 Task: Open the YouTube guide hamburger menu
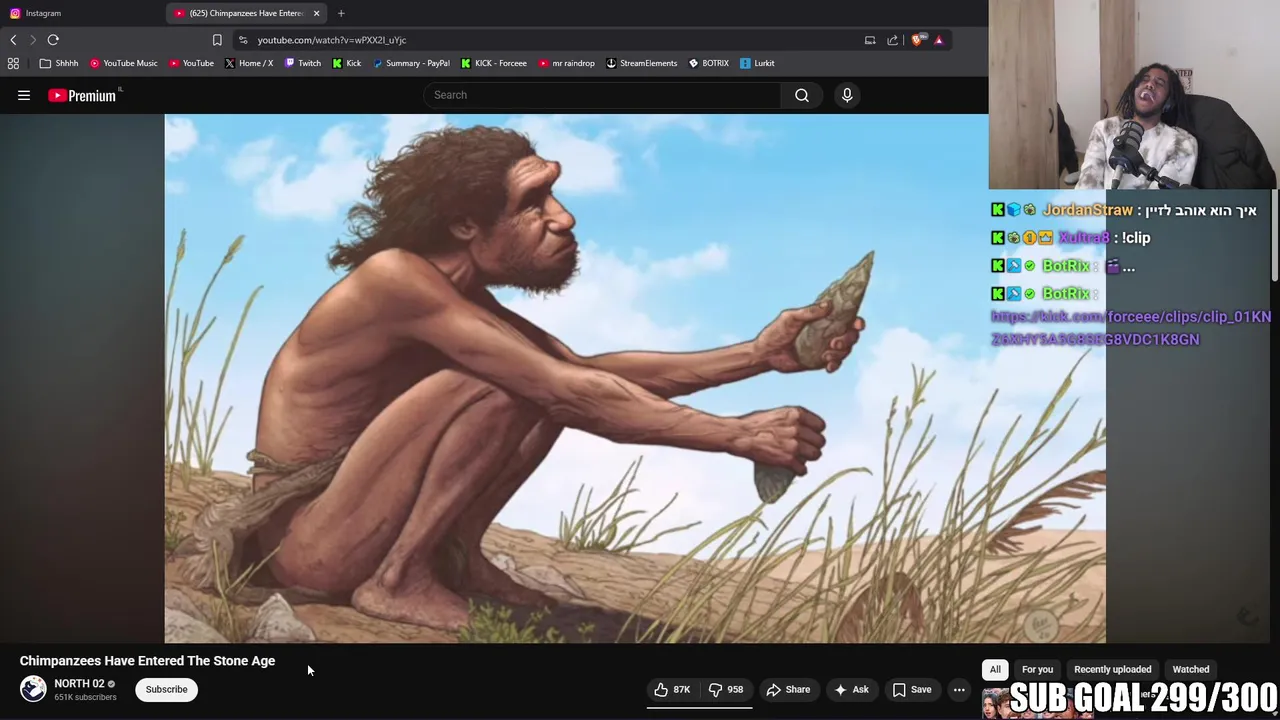[x=24, y=95]
